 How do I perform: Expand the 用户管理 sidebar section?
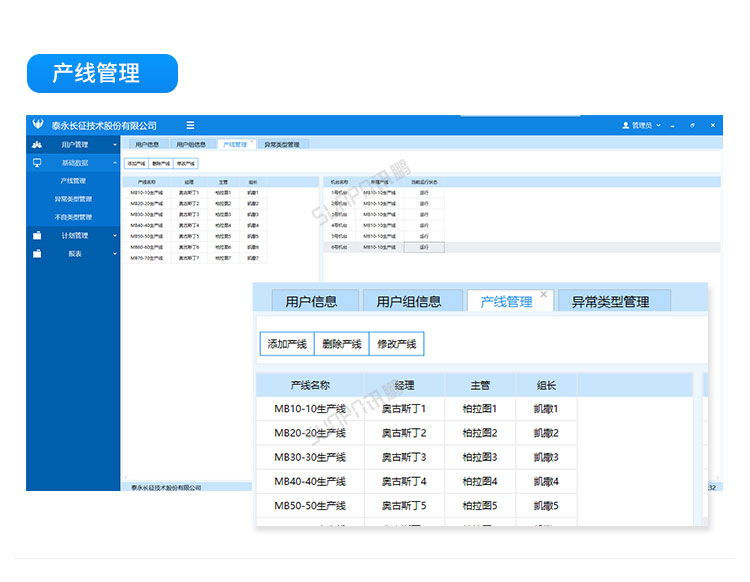tap(114, 145)
